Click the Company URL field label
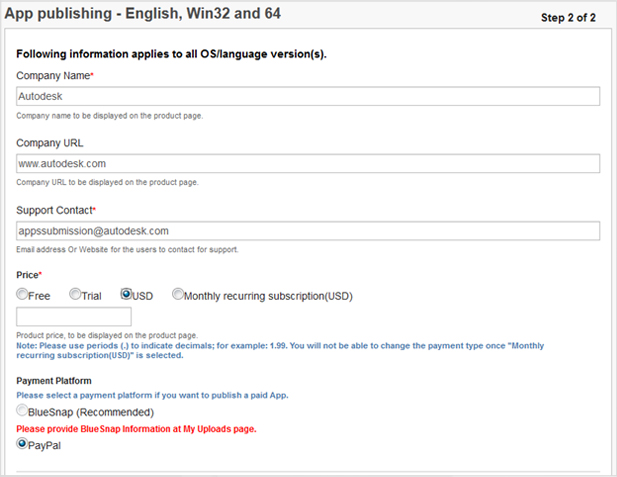Viewport: 617px width, 477px height. click(50, 143)
